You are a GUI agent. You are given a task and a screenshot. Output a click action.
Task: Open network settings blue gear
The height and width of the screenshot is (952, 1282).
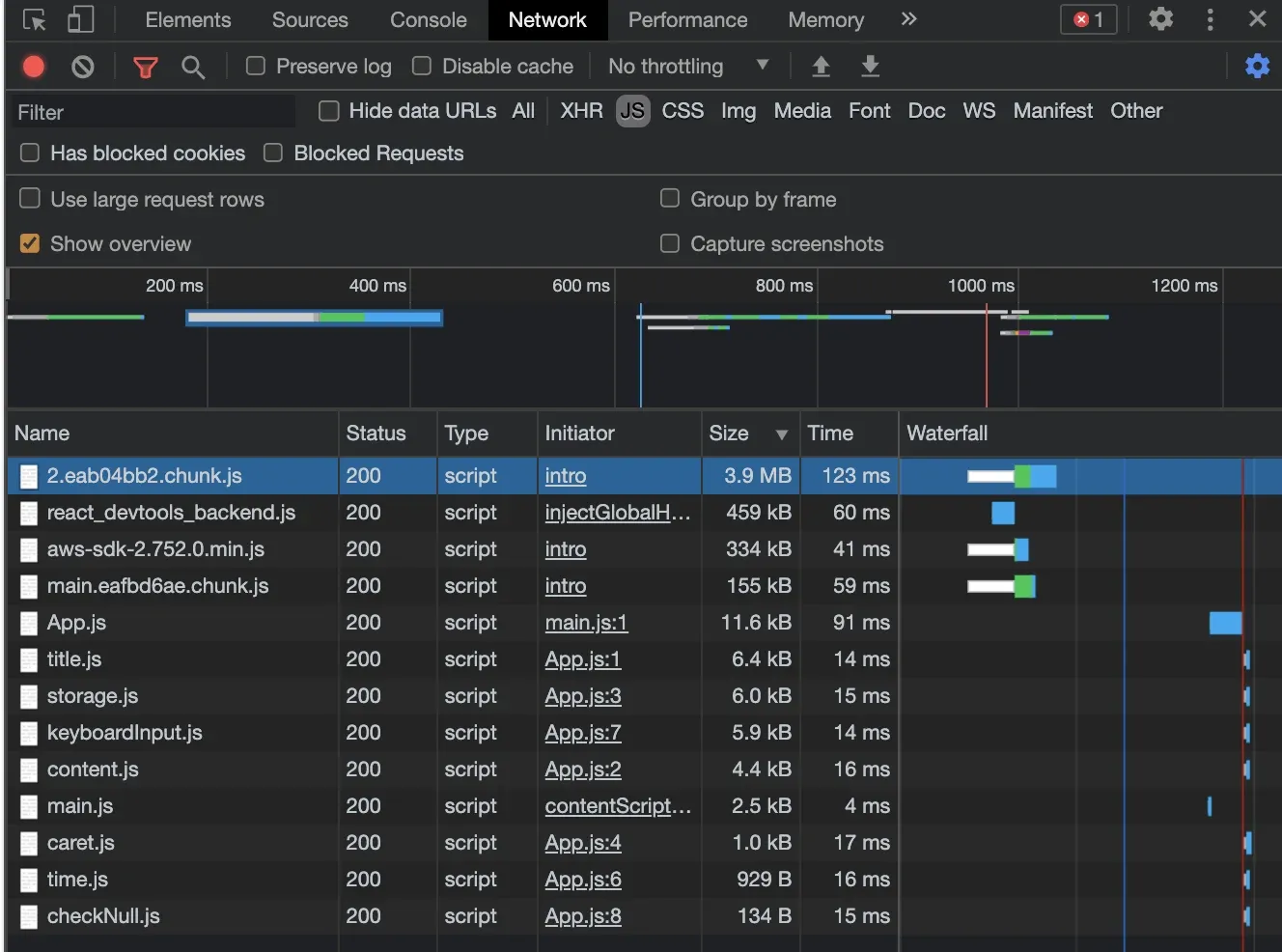(1257, 66)
